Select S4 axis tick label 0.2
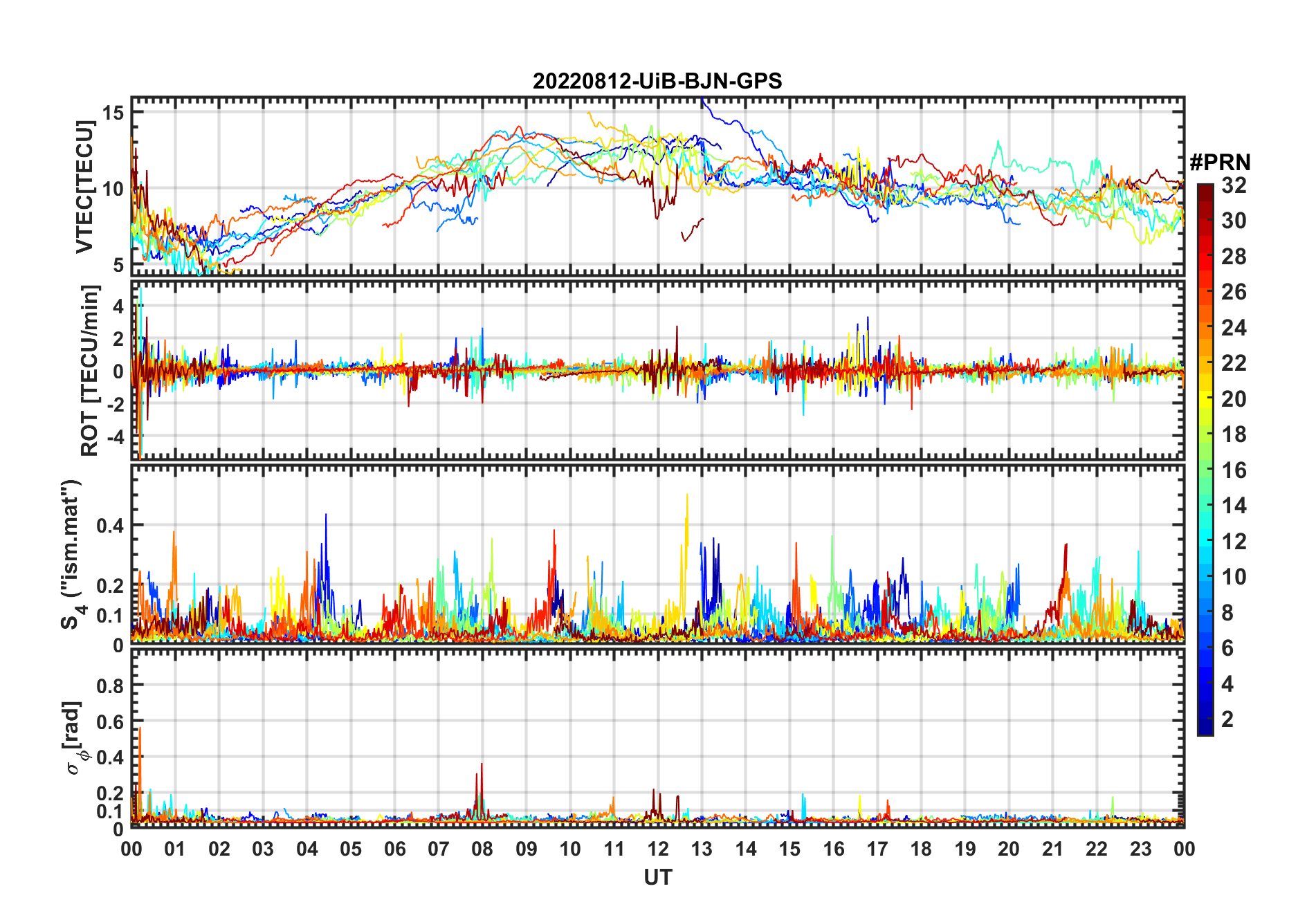This screenshot has width=1316, height=920. 111,586
